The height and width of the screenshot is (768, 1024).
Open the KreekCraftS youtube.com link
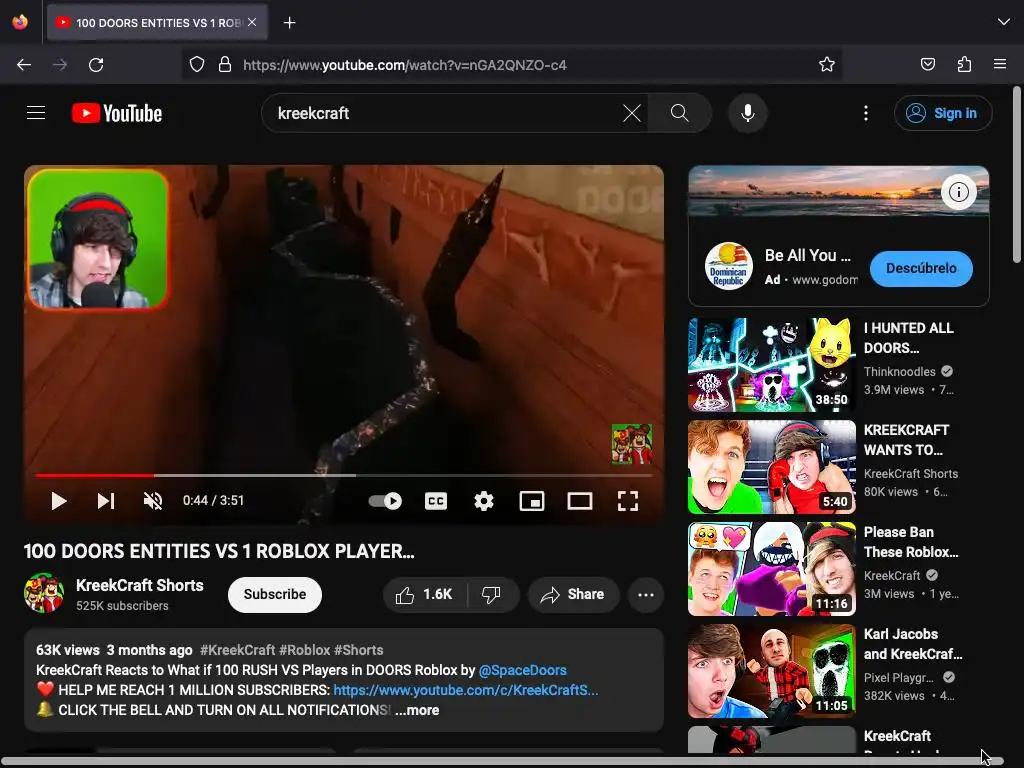[x=466, y=690]
